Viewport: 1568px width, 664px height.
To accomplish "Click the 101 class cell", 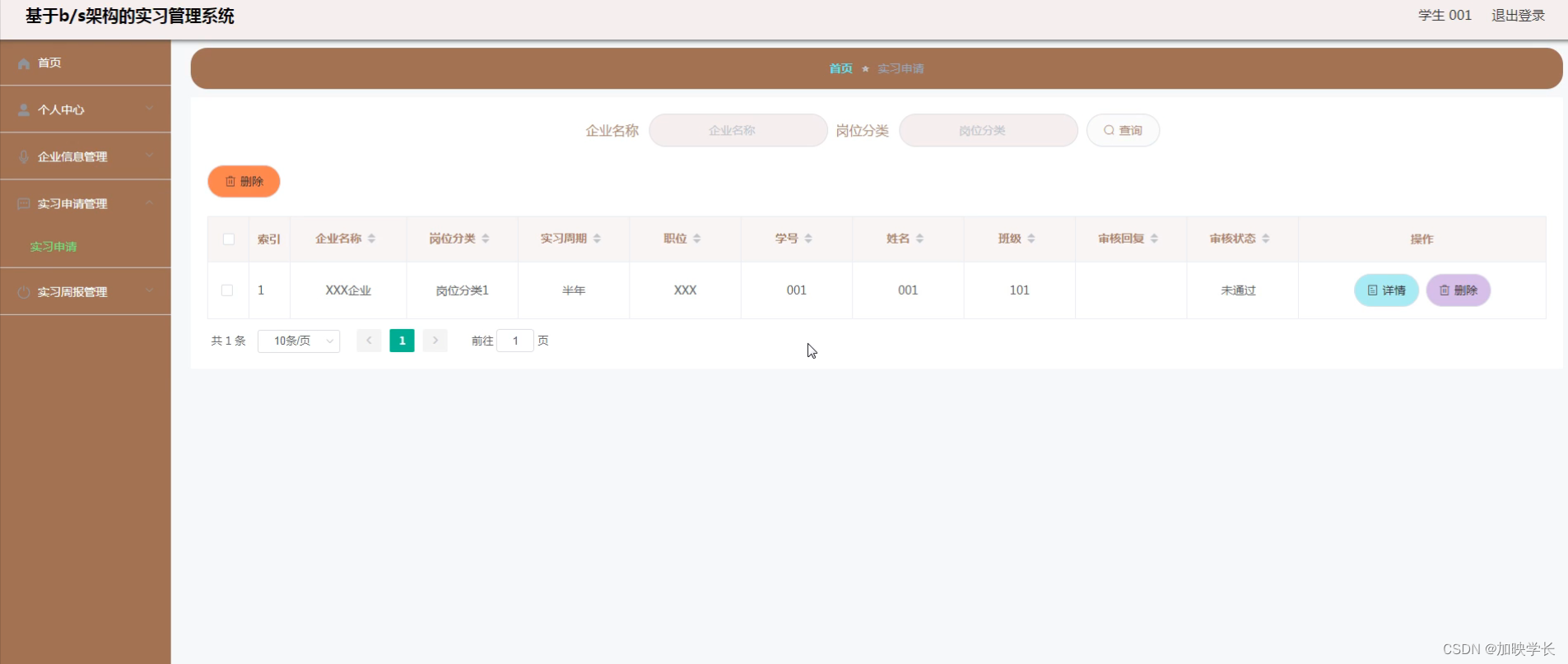I will click(1019, 290).
